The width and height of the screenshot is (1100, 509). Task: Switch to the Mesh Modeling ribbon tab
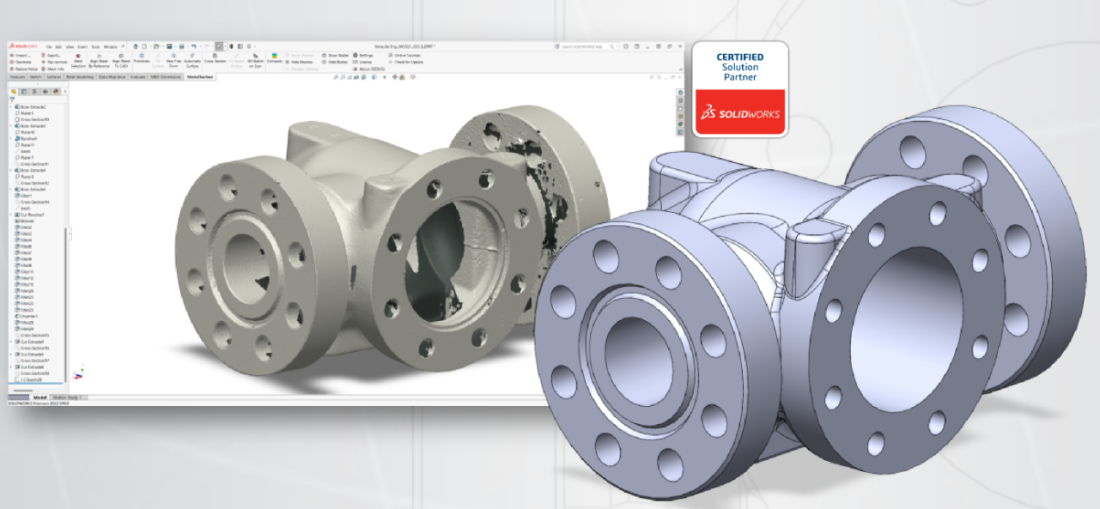pos(79,76)
